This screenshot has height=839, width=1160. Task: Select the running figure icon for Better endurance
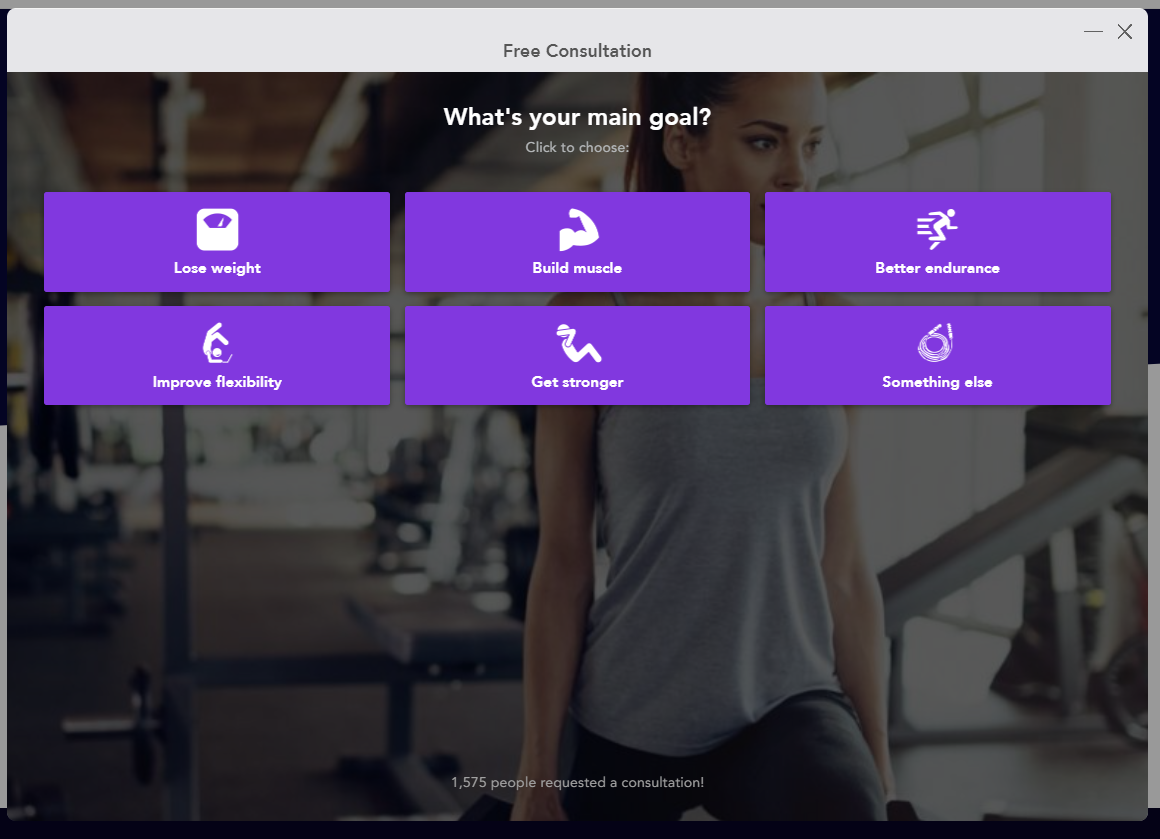tap(938, 228)
